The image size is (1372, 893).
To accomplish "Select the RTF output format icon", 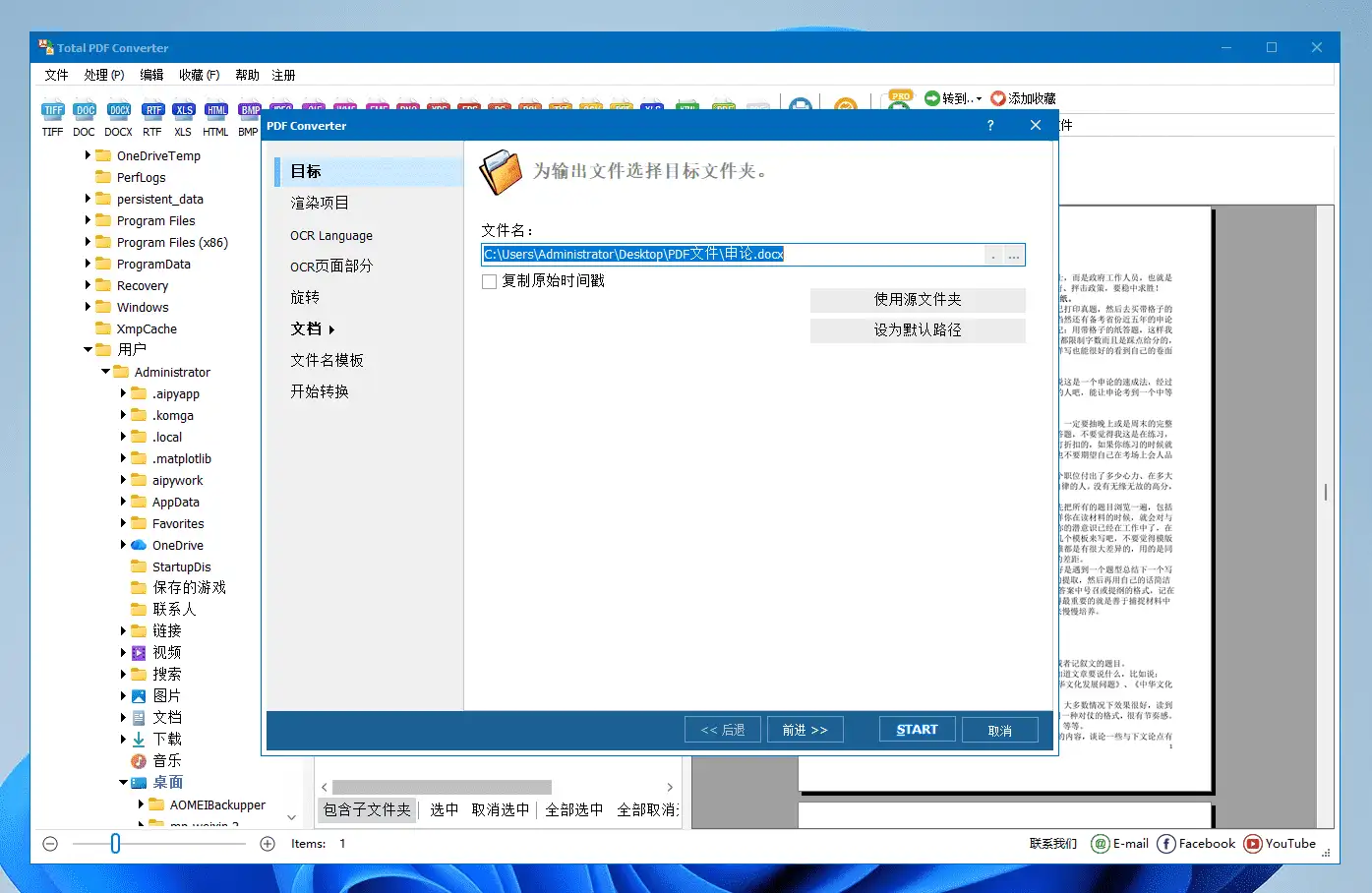I will pos(152,110).
